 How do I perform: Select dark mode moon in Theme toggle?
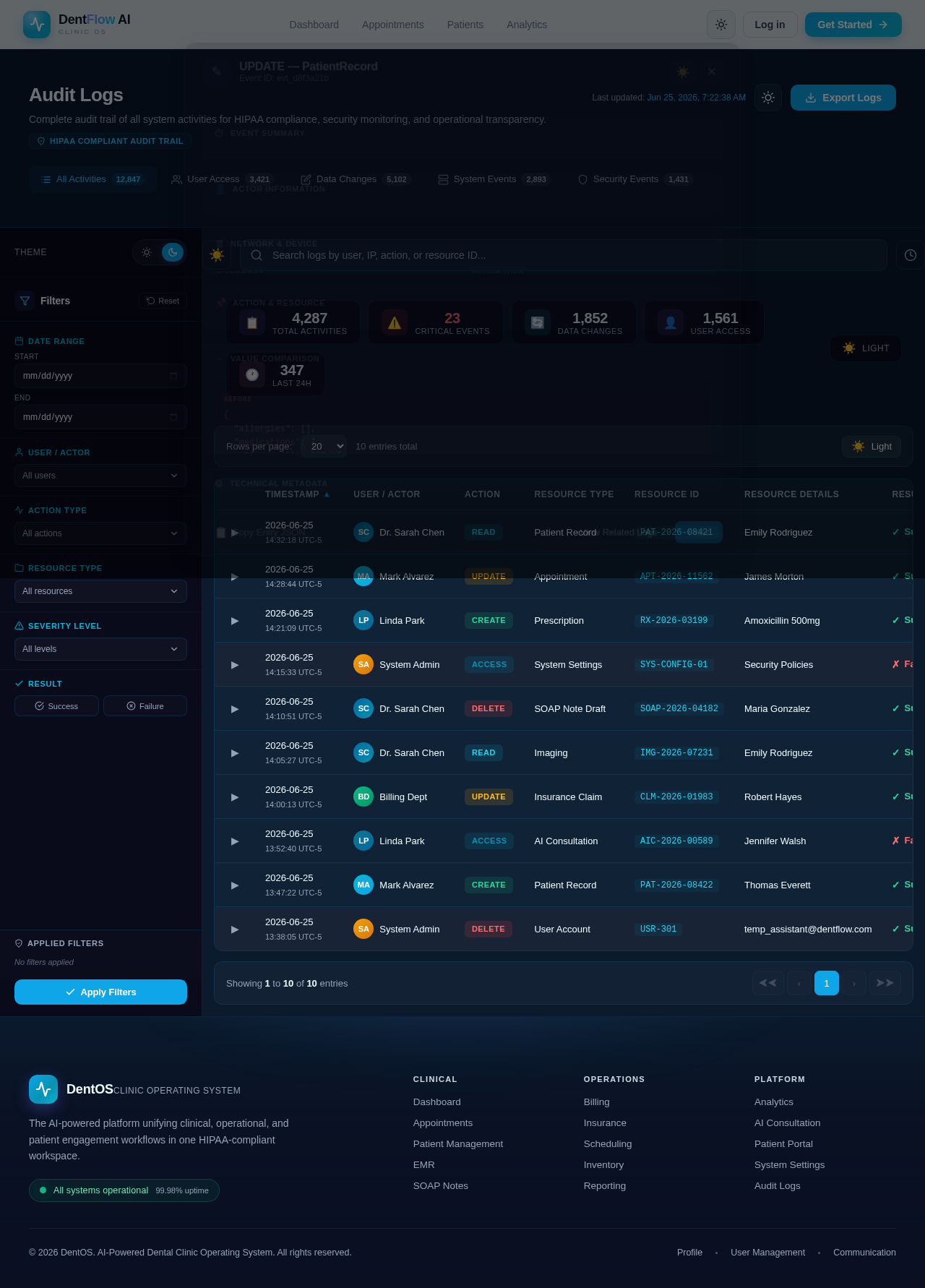click(x=173, y=252)
